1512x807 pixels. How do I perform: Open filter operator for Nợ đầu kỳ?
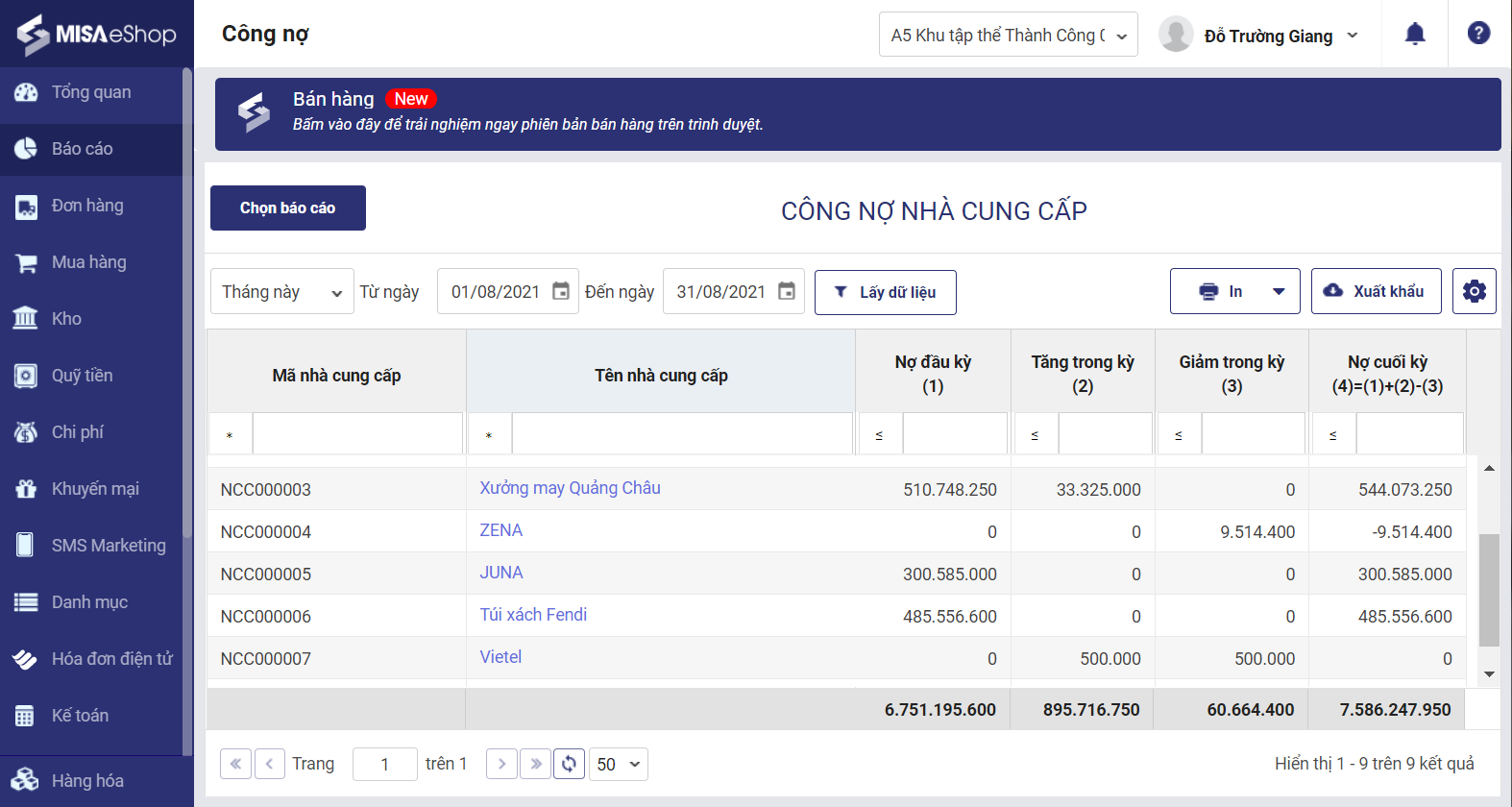click(879, 434)
